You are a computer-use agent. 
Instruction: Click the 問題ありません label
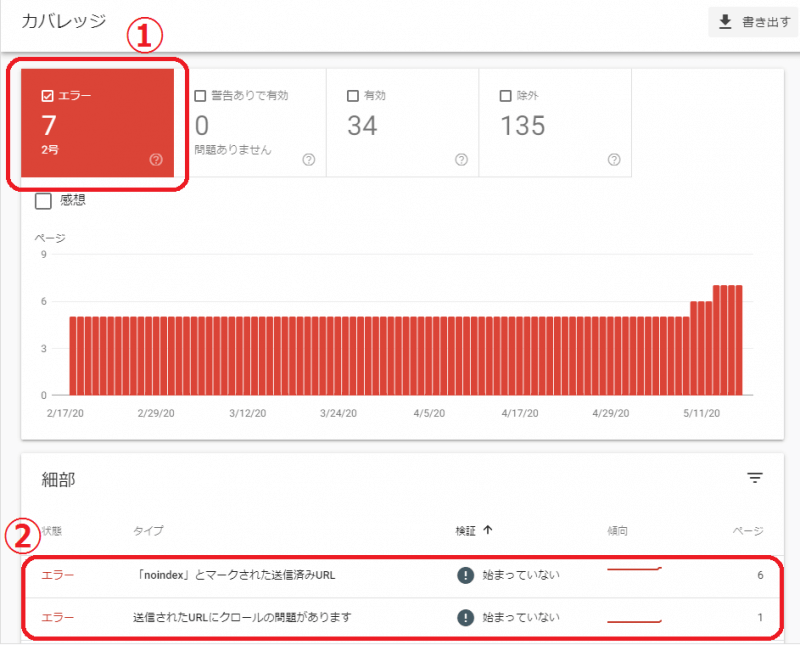coord(233,150)
